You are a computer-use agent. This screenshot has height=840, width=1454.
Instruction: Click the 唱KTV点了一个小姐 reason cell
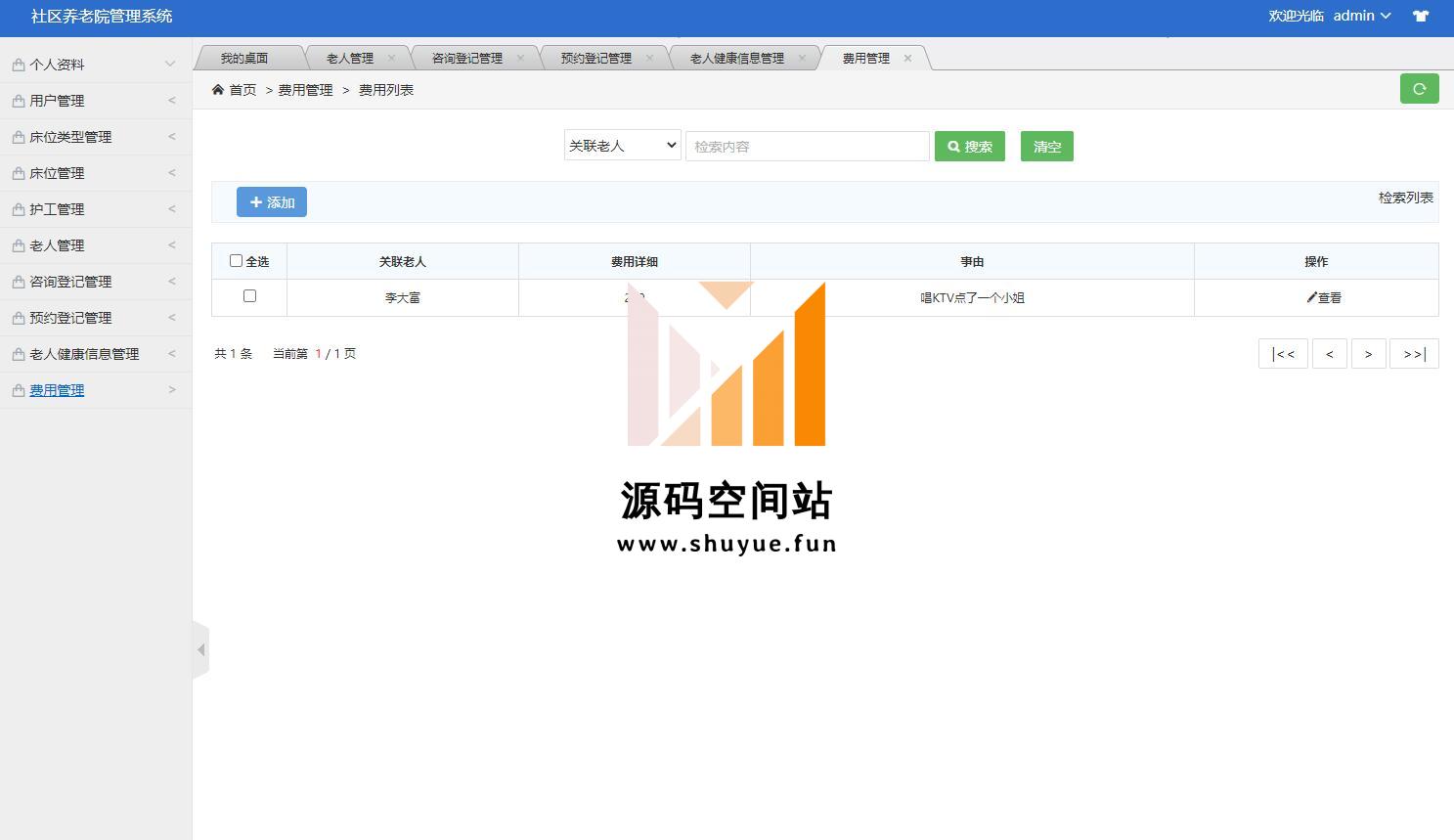coord(972,297)
